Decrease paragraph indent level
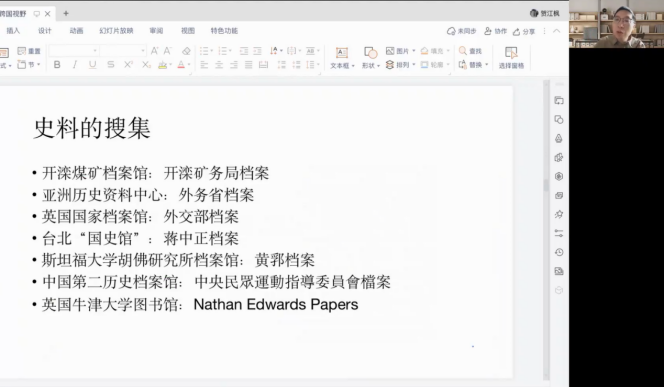This screenshot has width=665, height=388. tap(244, 51)
